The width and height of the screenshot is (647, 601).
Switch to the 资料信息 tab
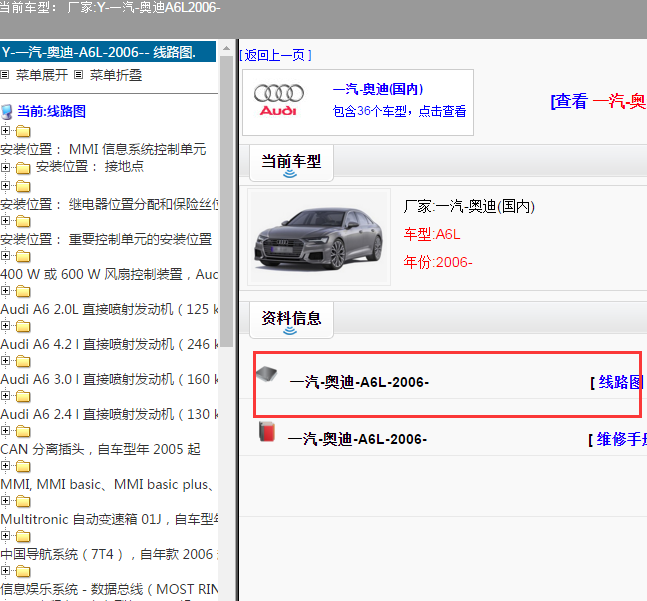coord(291,320)
